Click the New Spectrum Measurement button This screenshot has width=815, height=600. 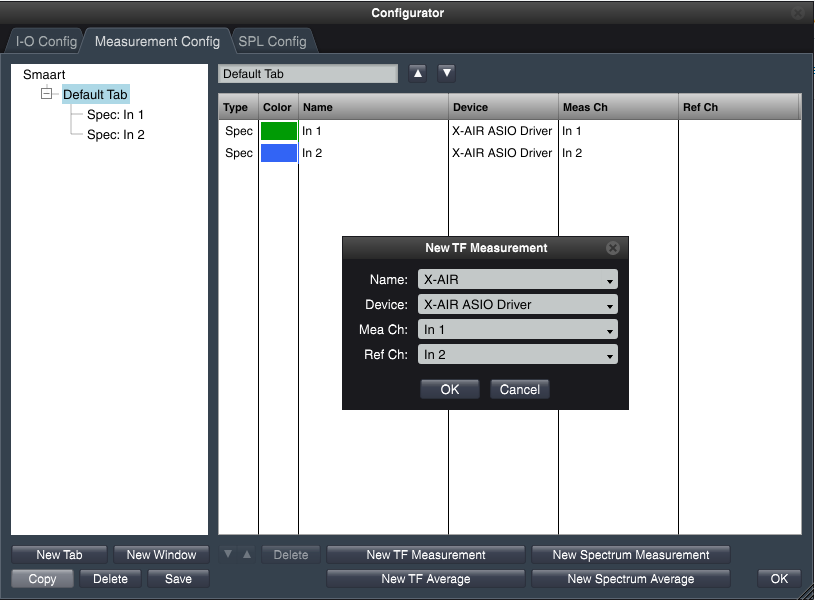pos(630,555)
